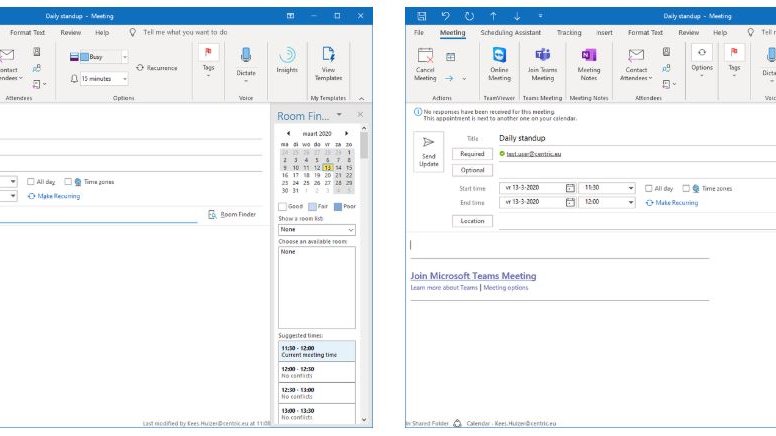
Task: Go to previous item with up arrow
Action: pos(493,16)
